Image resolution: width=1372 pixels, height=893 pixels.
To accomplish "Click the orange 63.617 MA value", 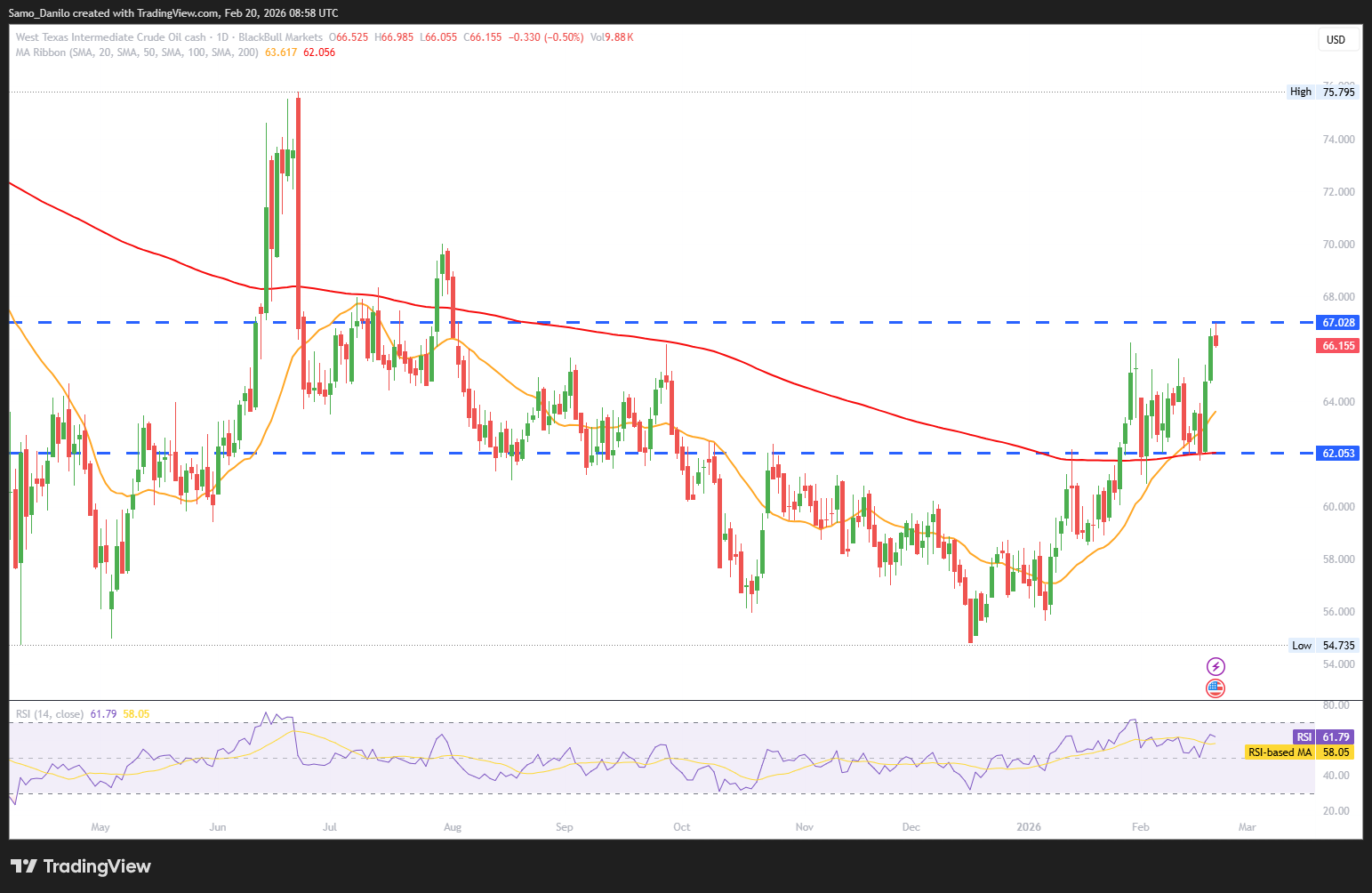I will click(281, 52).
